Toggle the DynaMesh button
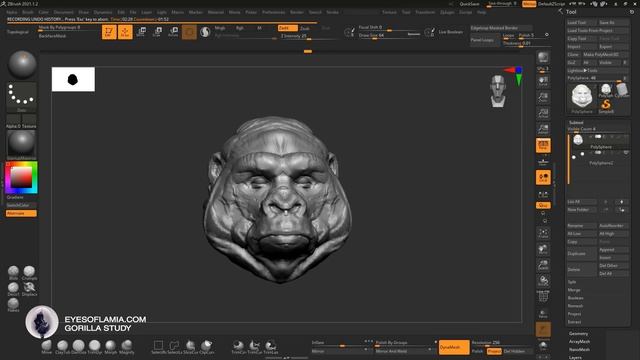 point(454,347)
